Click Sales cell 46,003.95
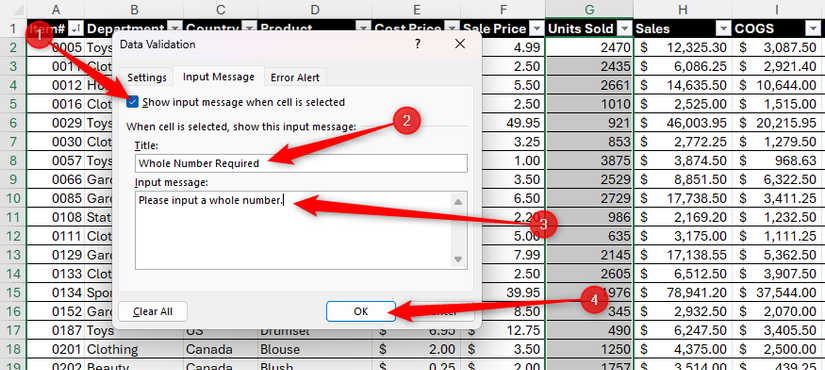Viewport: 825px width, 370px height. click(x=683, y=123)
